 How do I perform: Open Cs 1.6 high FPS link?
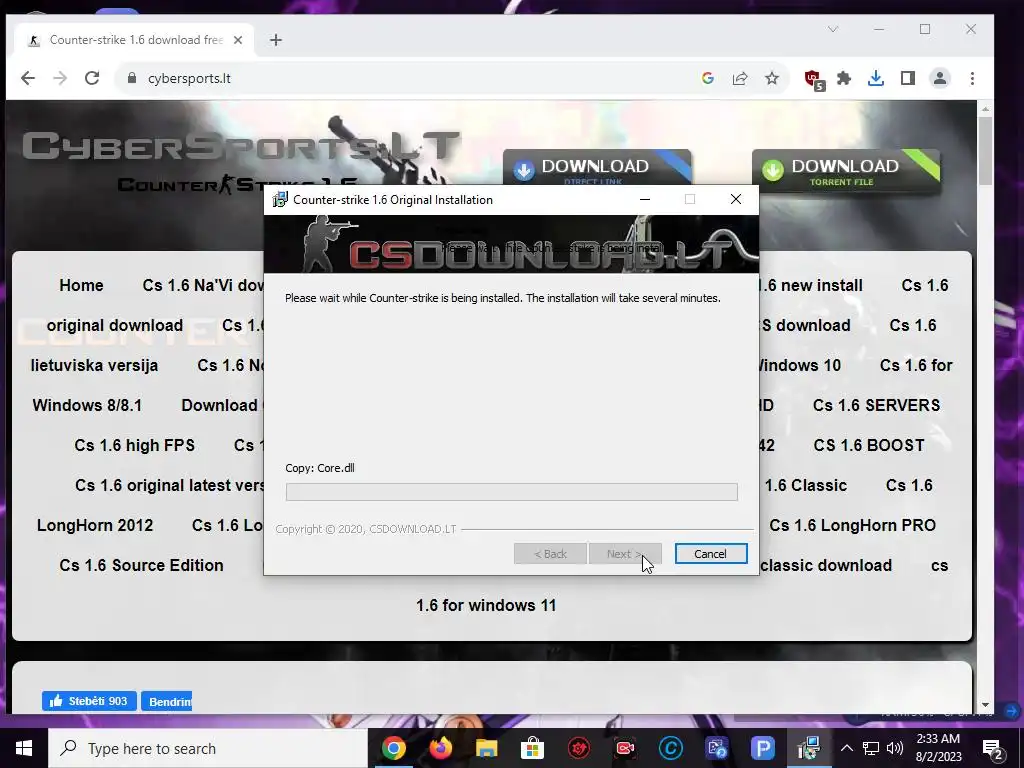(x=135, y=445)
